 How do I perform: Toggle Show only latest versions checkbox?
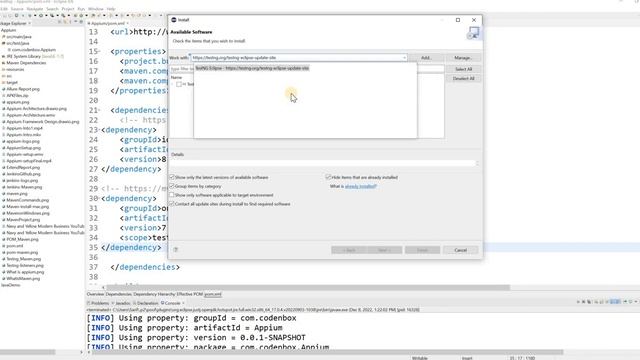click(172, 177)
